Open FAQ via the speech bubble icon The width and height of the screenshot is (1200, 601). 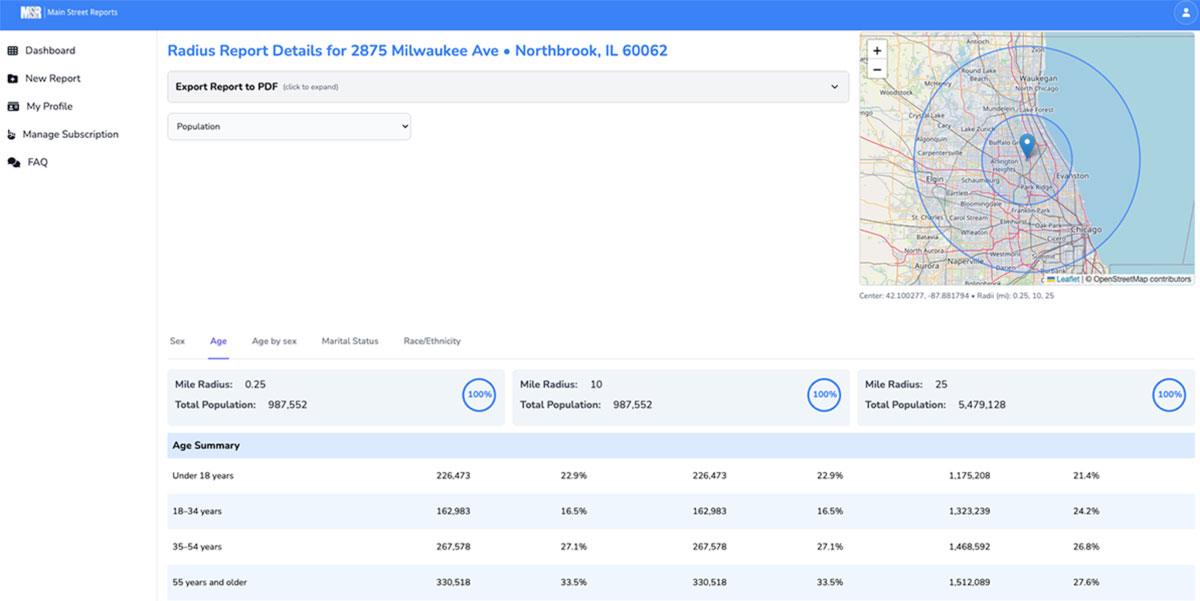(x=15, y=162)
